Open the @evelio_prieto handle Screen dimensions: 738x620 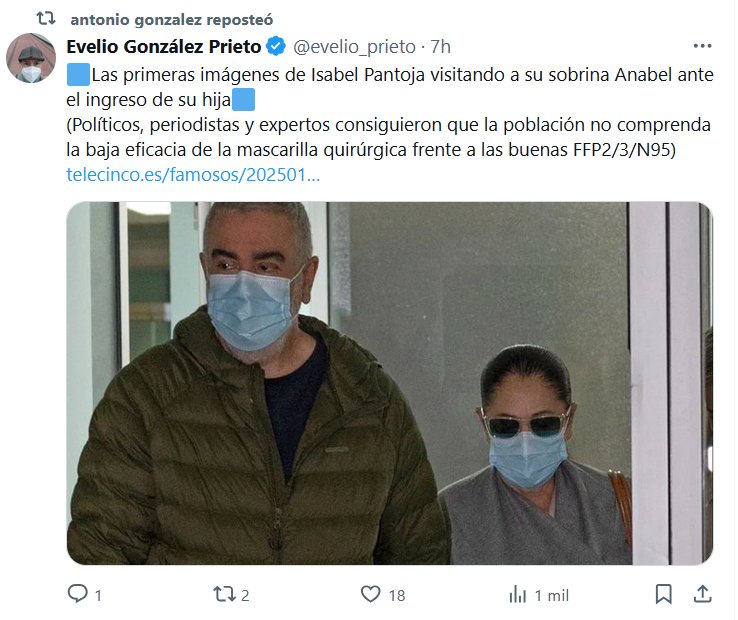tap(354, 47)
